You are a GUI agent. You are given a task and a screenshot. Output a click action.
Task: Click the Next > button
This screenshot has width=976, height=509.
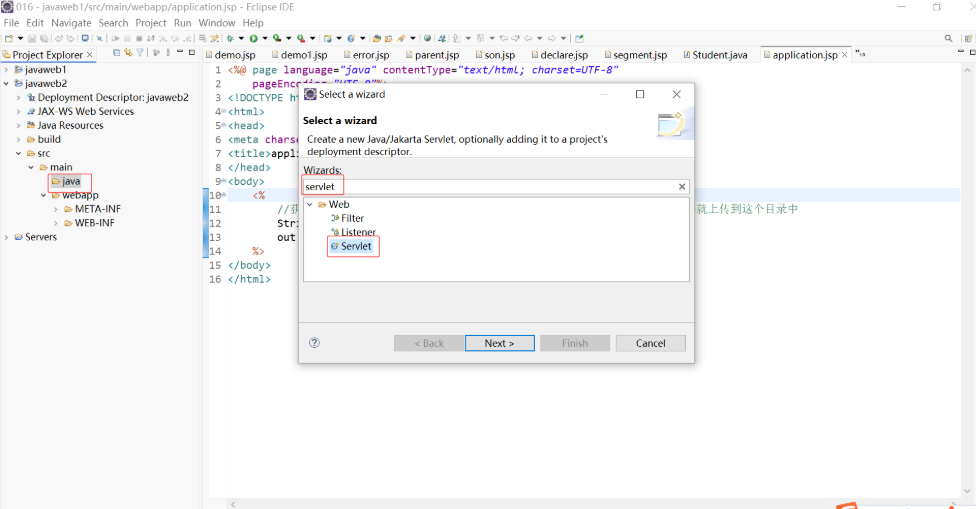499,343
